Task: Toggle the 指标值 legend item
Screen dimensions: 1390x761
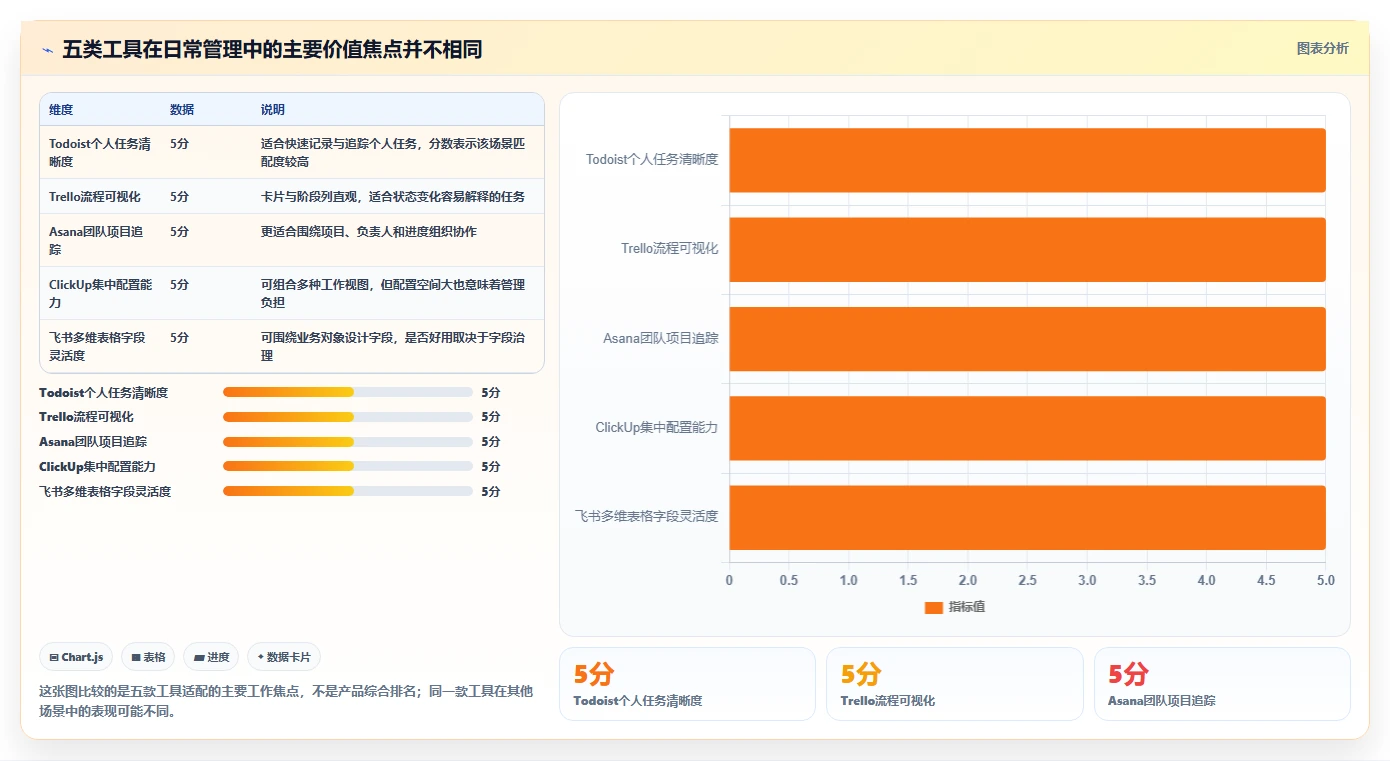Action: pos(955,607)
